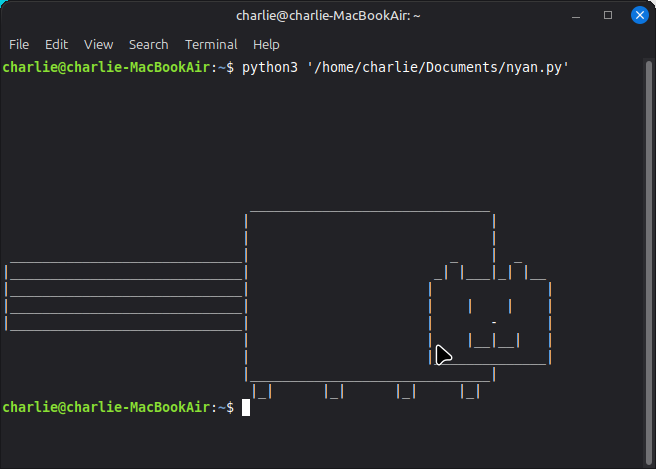
Task: Open the Search menu
Action: tap(149, 44)
